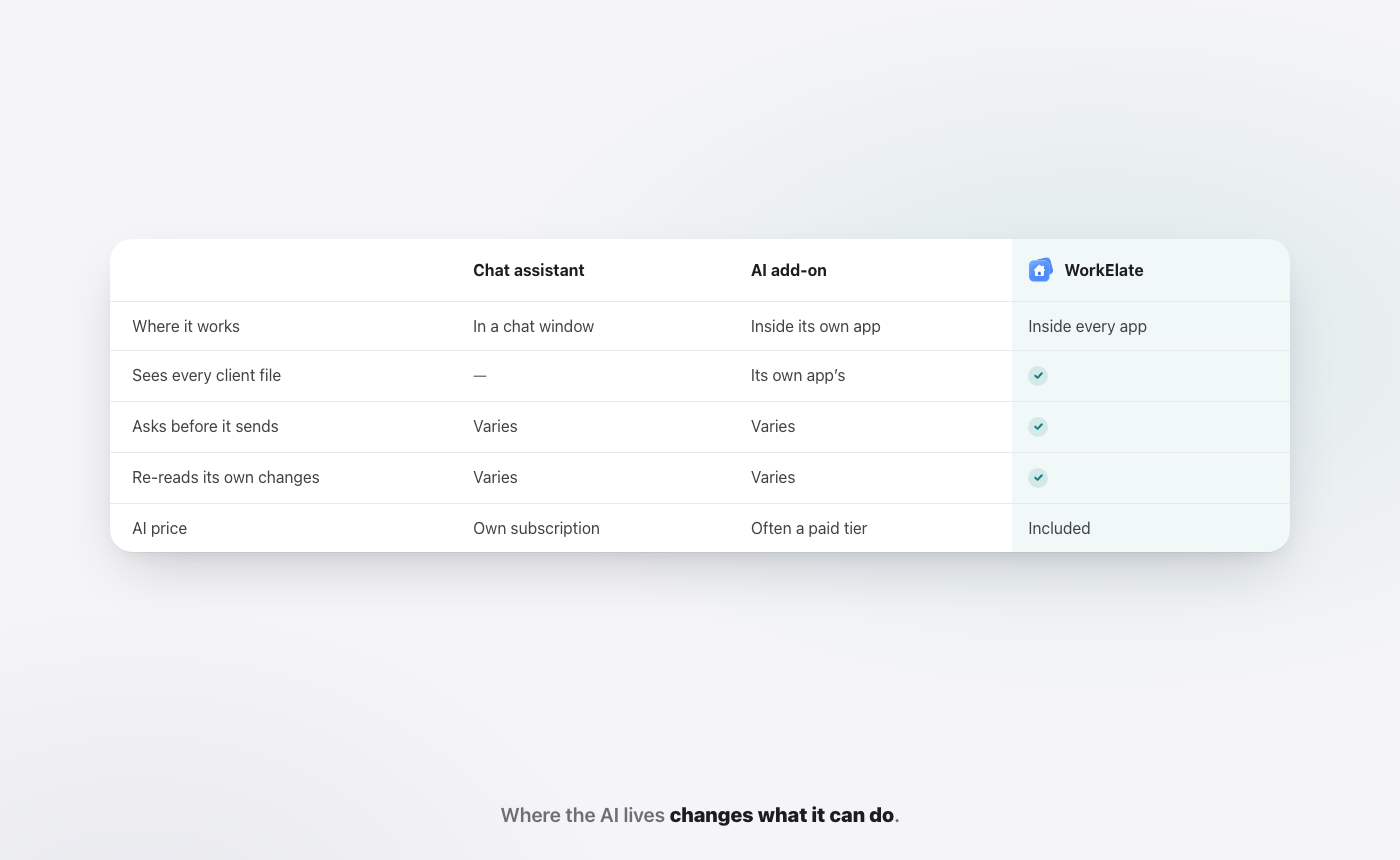
Task: Click the WorkElate column header text
Action: click(x=1104, y=270)
